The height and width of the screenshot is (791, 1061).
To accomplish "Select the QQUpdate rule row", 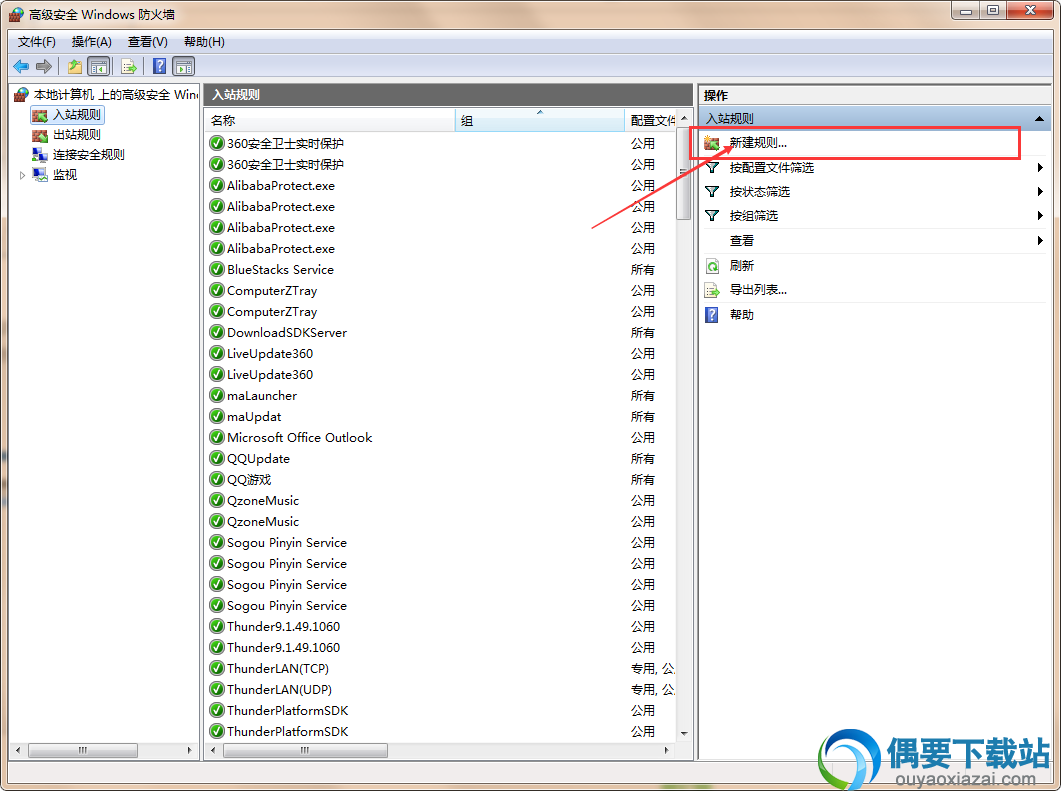I will click(x=440, y=458).
